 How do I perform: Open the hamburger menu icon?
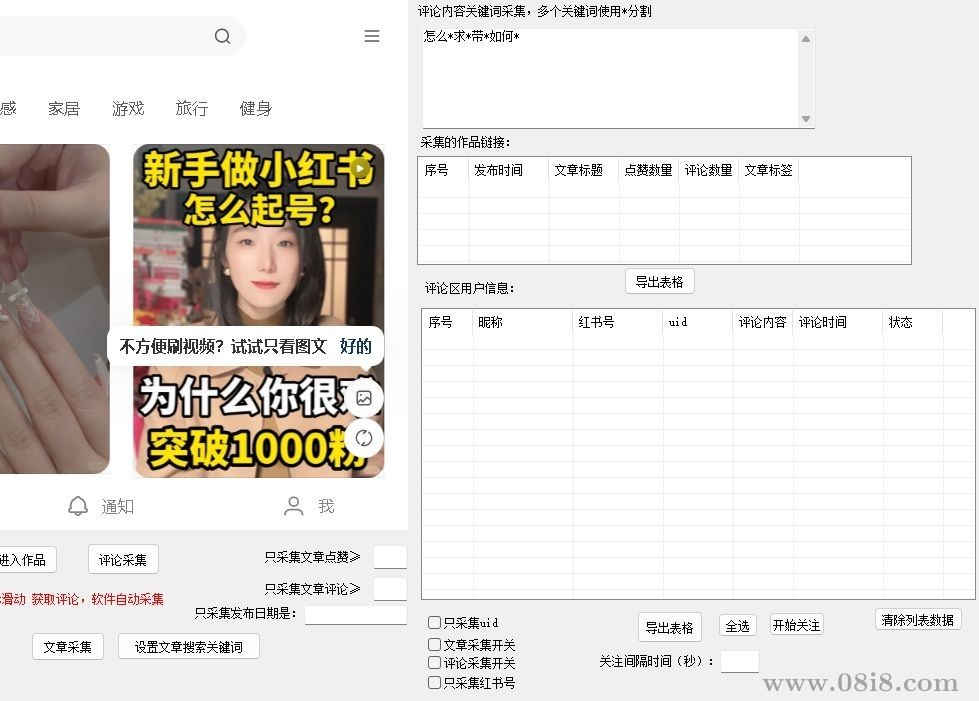[372, 36]
